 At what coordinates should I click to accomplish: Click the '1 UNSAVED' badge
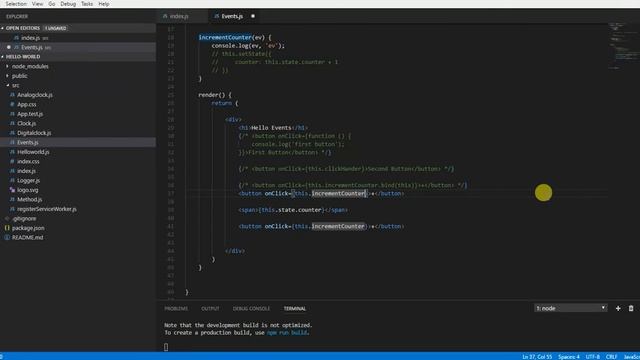tap(56, 28)
